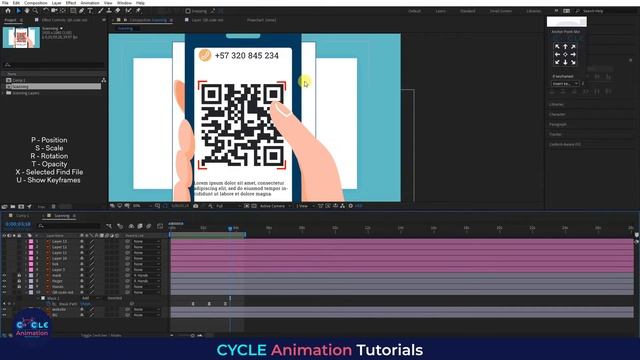Hide the BG layer eye
Viewport: 640px width, 360px height.
4,315
